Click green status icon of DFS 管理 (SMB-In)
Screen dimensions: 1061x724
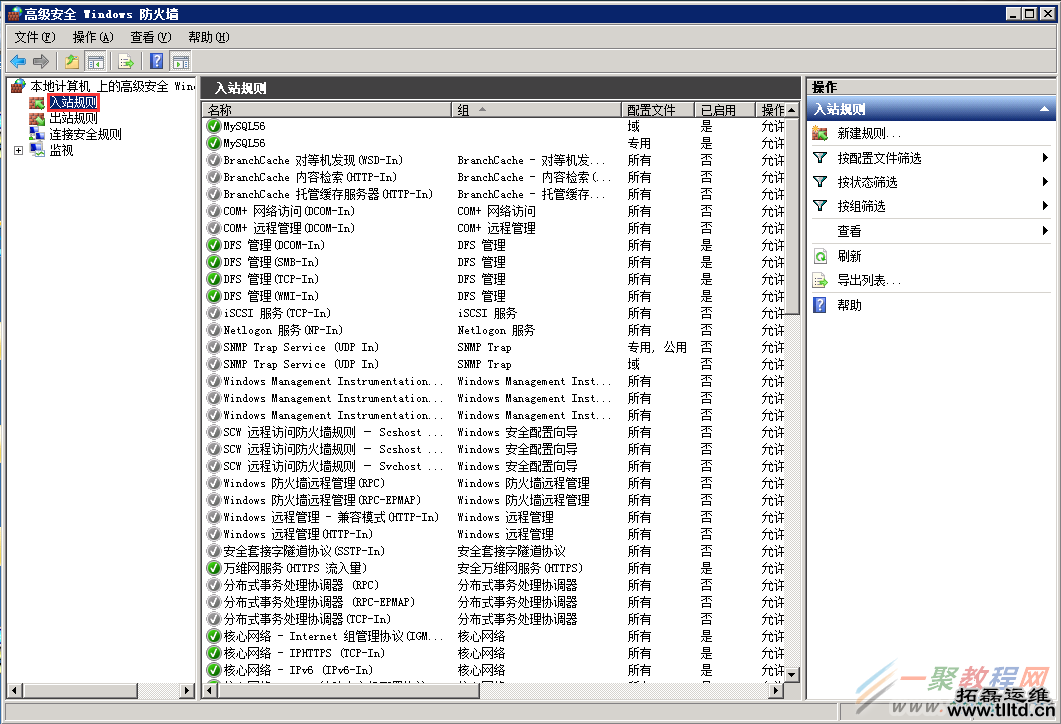coord(213,262)
